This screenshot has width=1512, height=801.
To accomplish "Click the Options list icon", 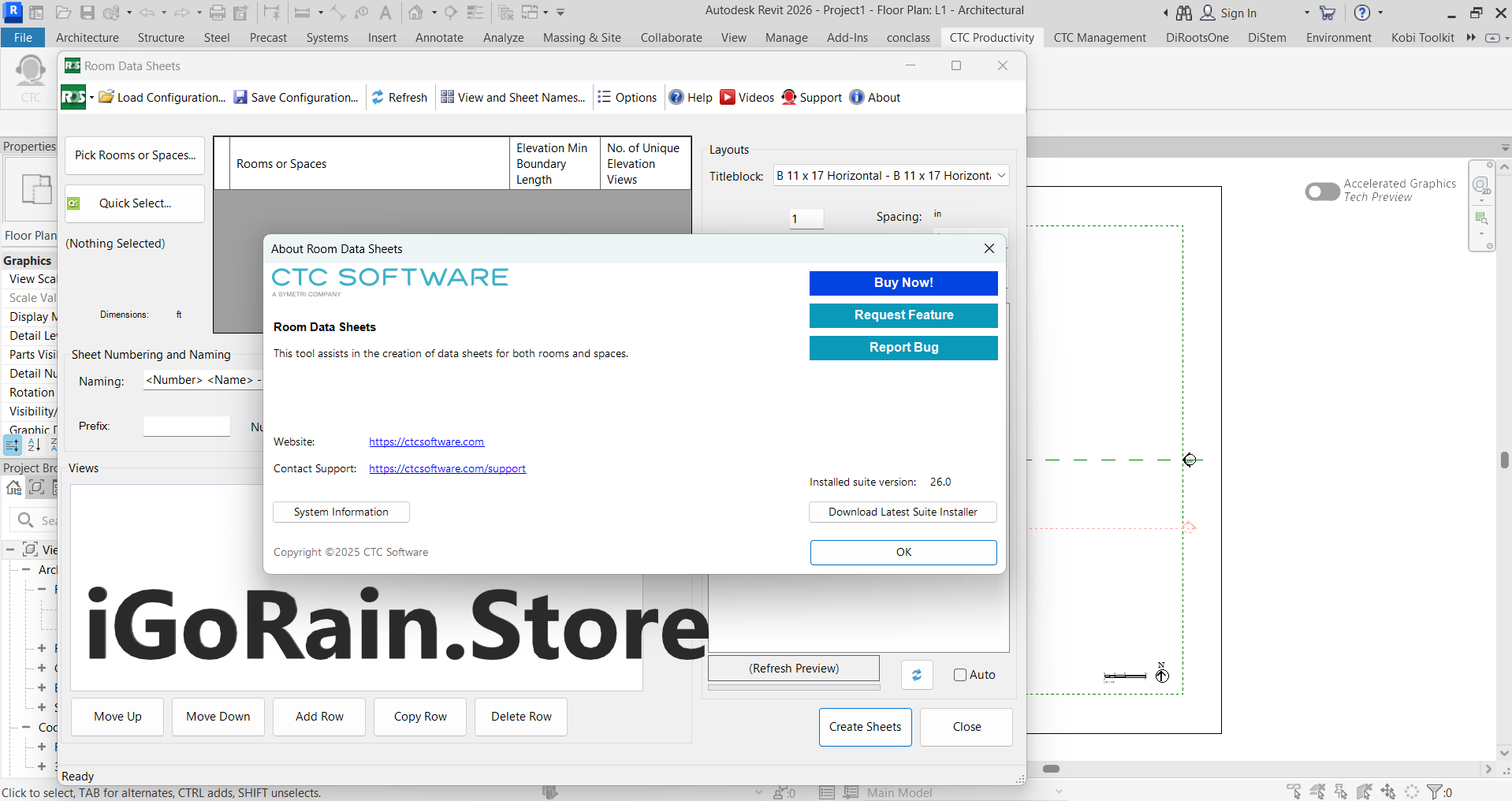I will (605, 97).
